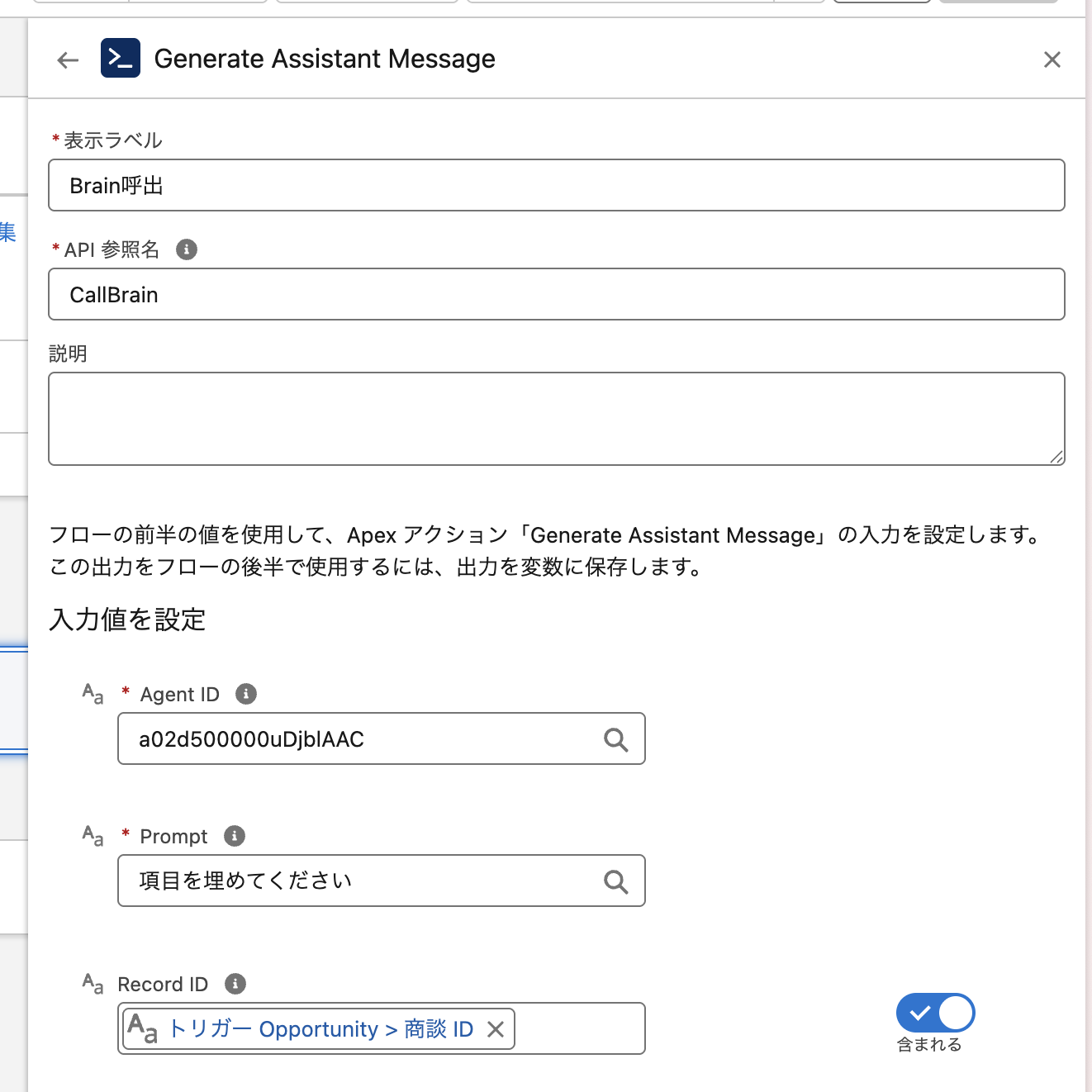Click the resize handle of 説明 text area

[1056, 458]
